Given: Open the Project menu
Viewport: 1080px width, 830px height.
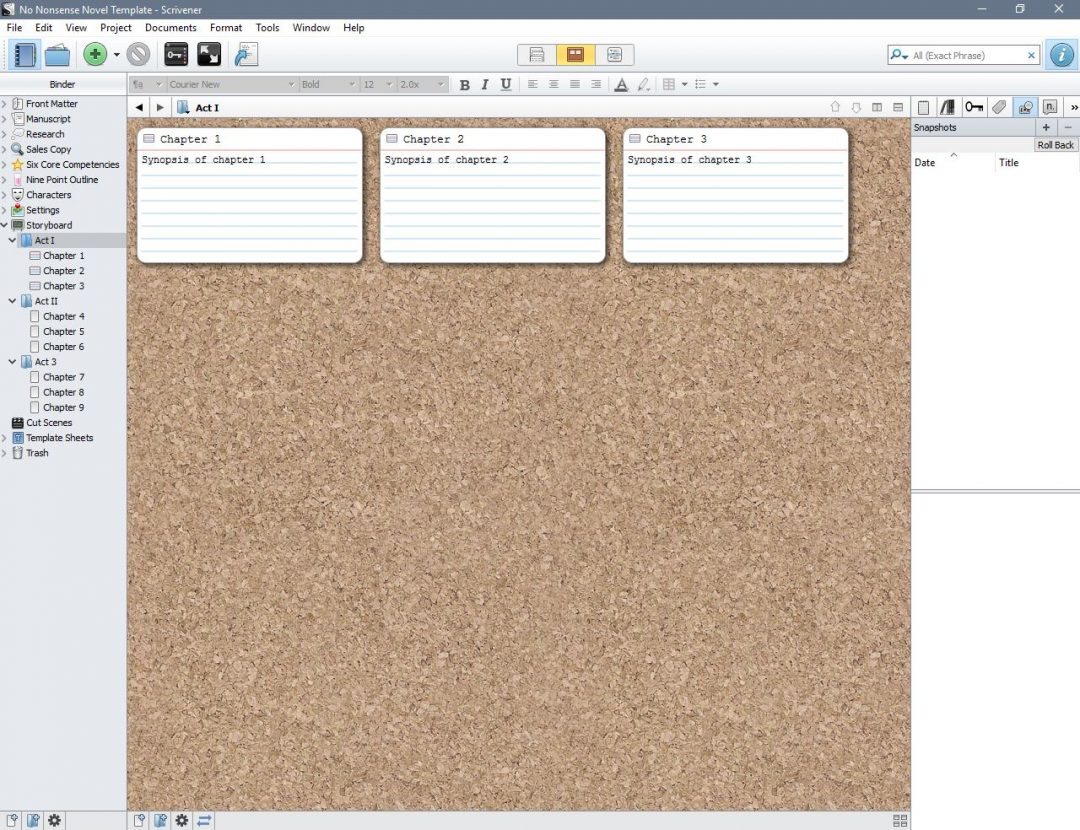Looking at the screenshot, I should tap(116, 28).
